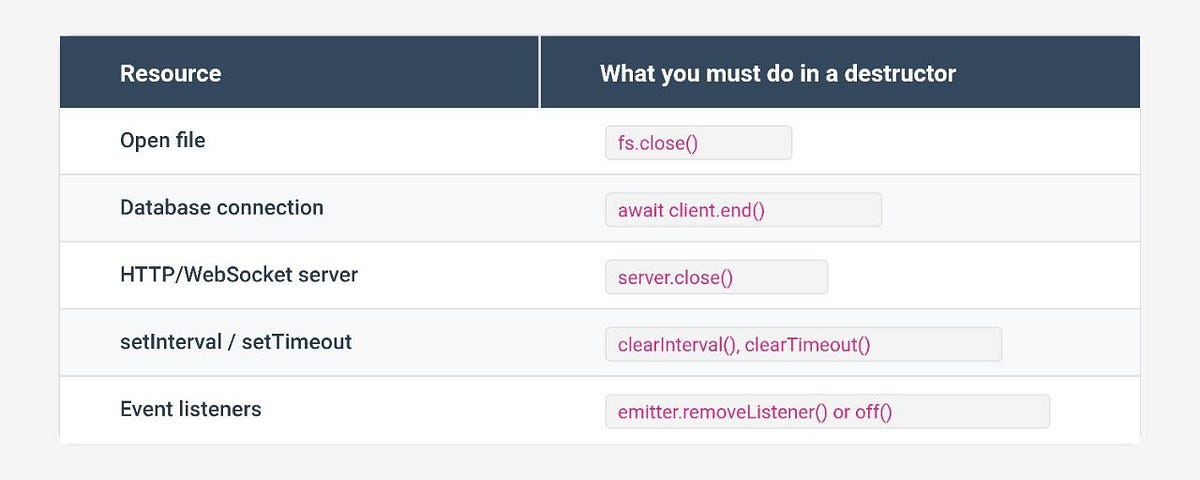Click the word 'clearTimeout()' in code box

point(808,345)
